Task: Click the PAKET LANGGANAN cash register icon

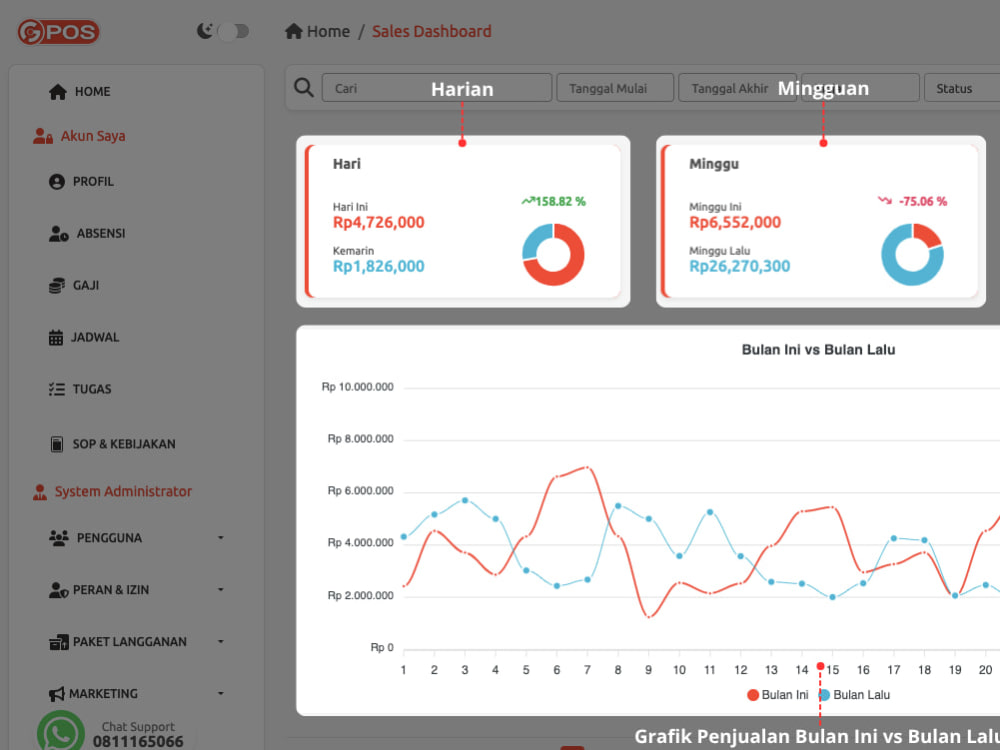Action: click(x=59, y=642)
